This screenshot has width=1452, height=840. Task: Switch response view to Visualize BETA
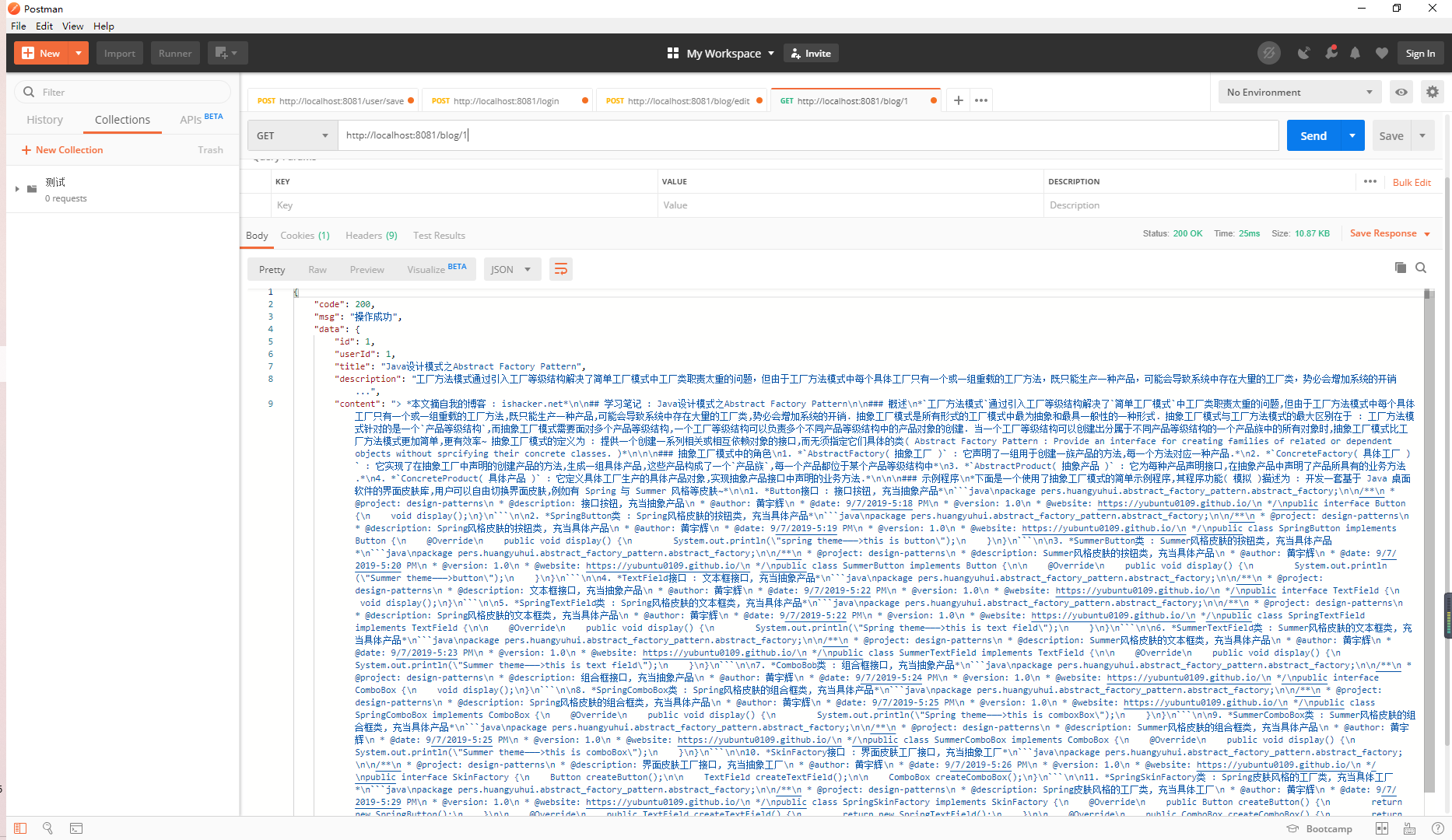(436, 269)
